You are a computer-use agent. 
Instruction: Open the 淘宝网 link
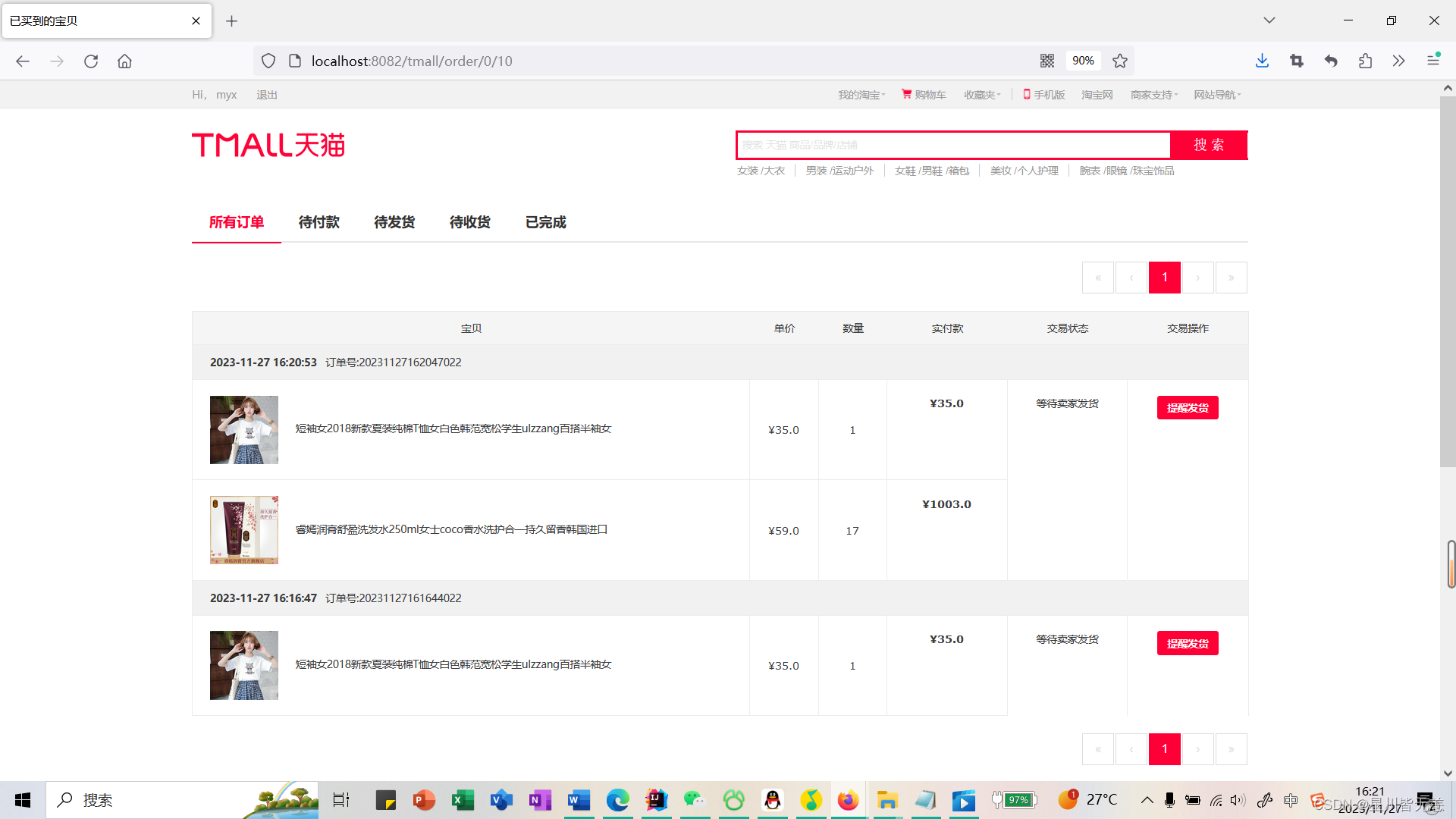click(x=1097, y=95)
